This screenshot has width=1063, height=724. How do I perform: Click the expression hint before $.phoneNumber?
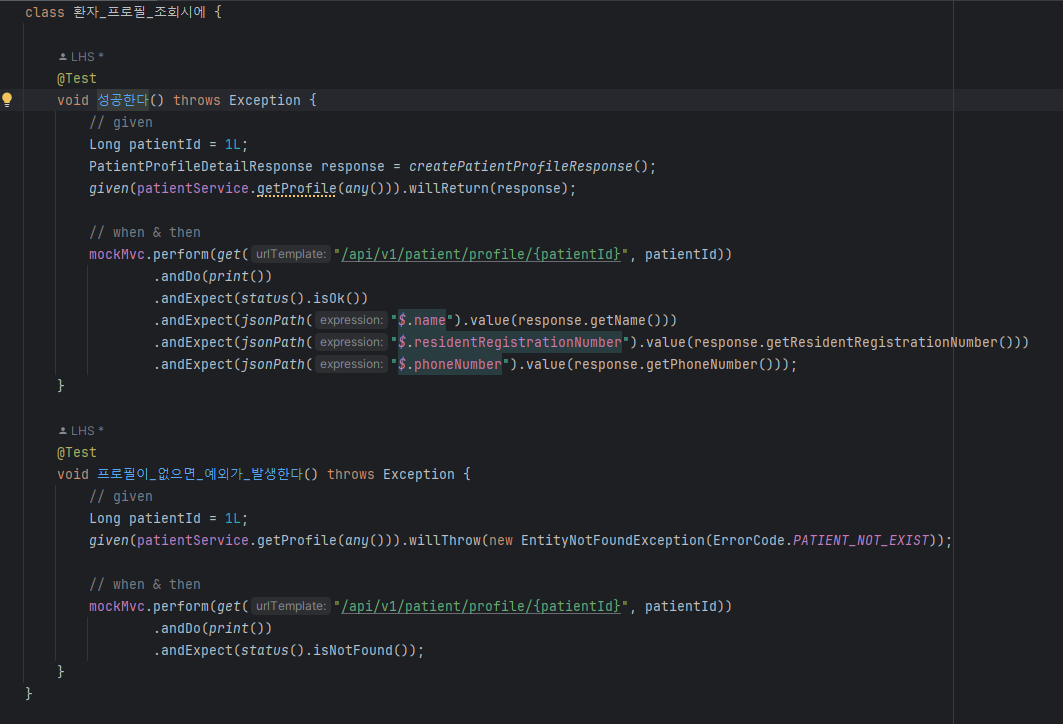click(351, 365)
